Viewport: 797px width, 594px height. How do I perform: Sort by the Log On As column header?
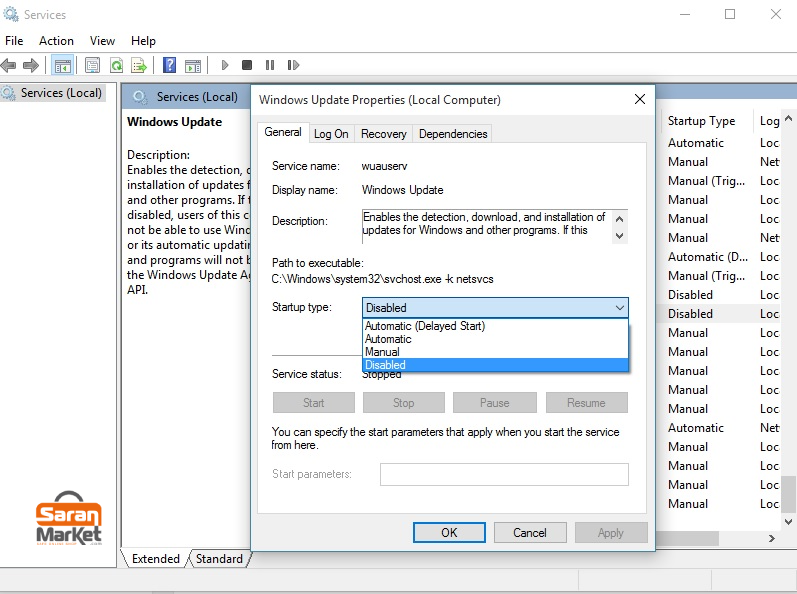pos(769,121)
